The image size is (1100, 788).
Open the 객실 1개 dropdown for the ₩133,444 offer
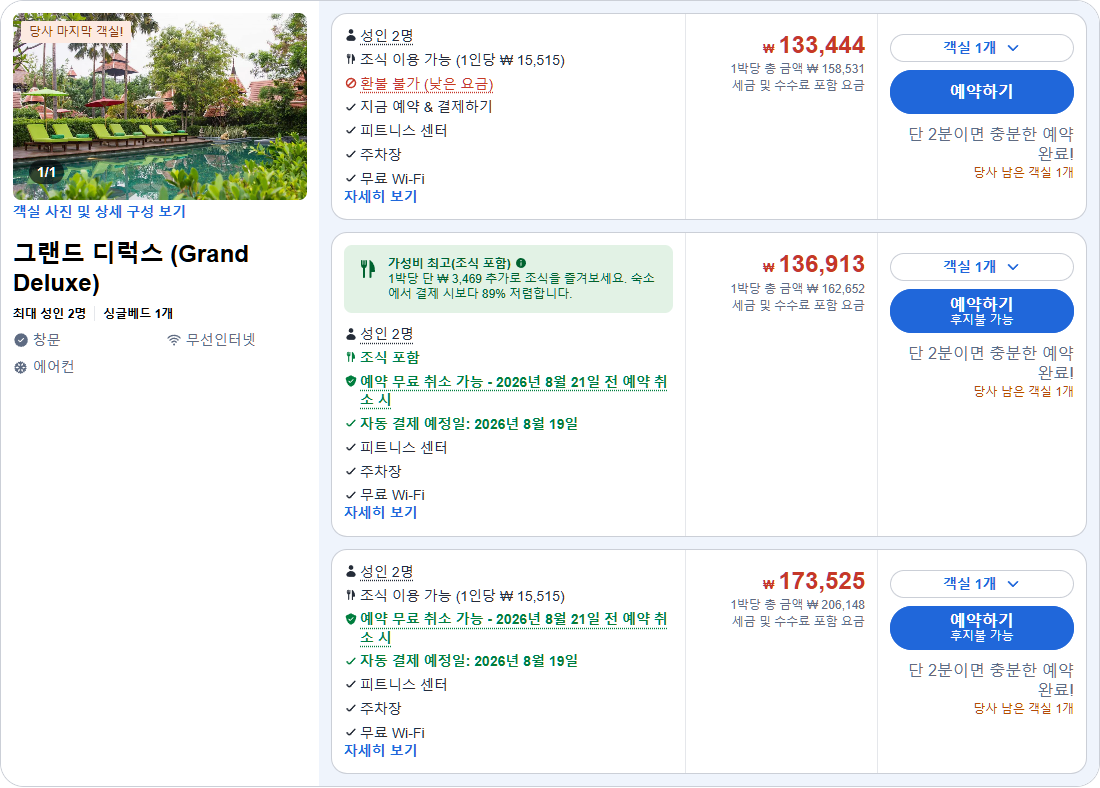981,48
